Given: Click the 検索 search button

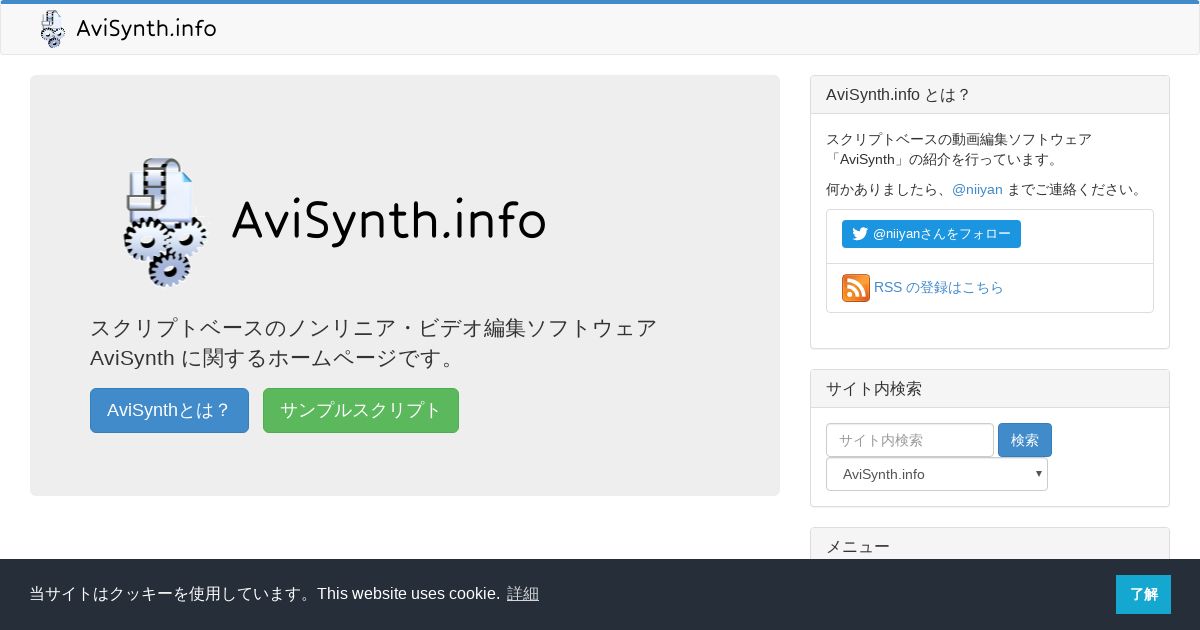Looking at the screenshot, I should (1025, 440).
